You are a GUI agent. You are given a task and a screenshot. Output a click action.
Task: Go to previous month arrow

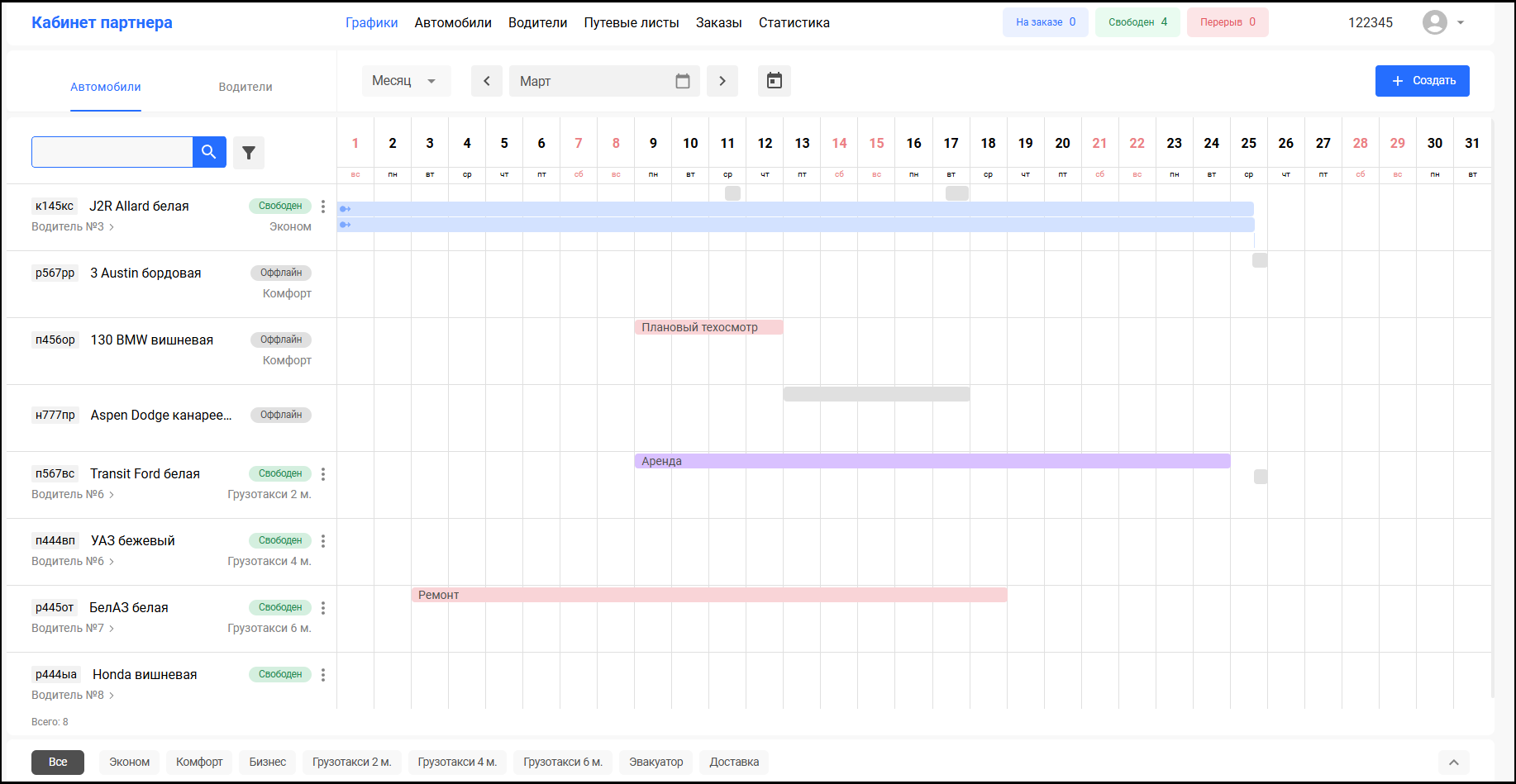click(x=487, y=81)
